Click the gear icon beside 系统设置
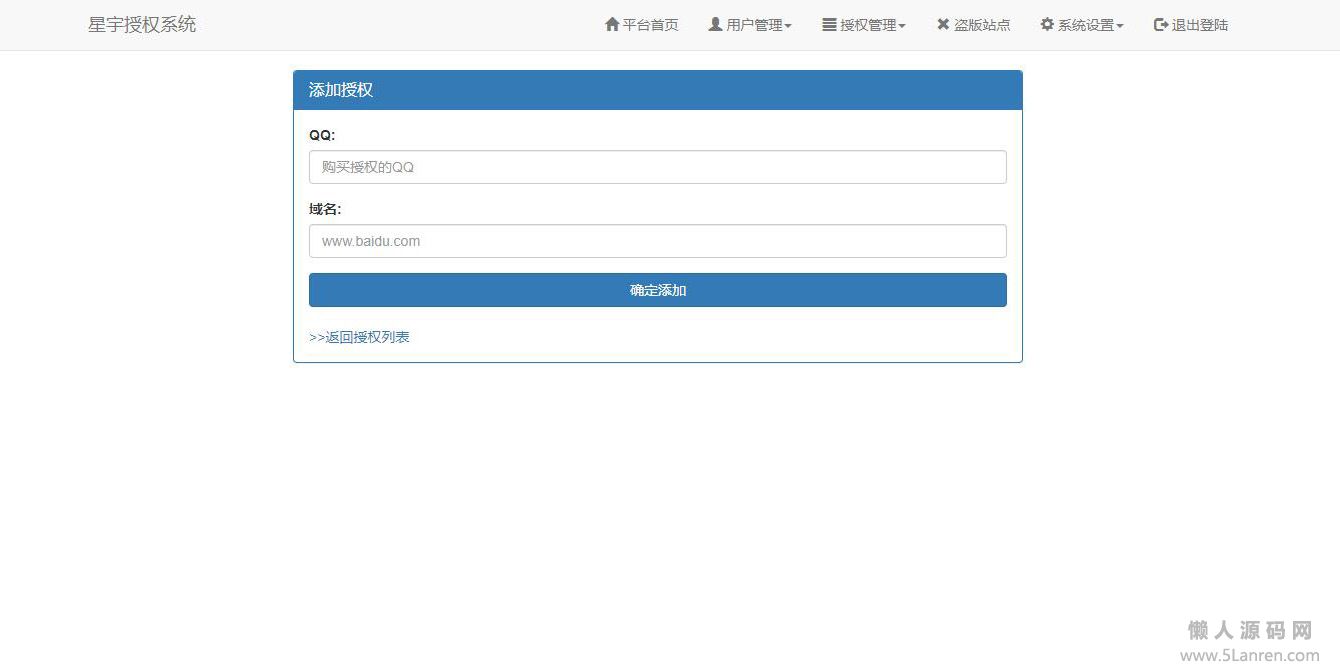Screen dimensions: 1340x670 [1047, 25]
